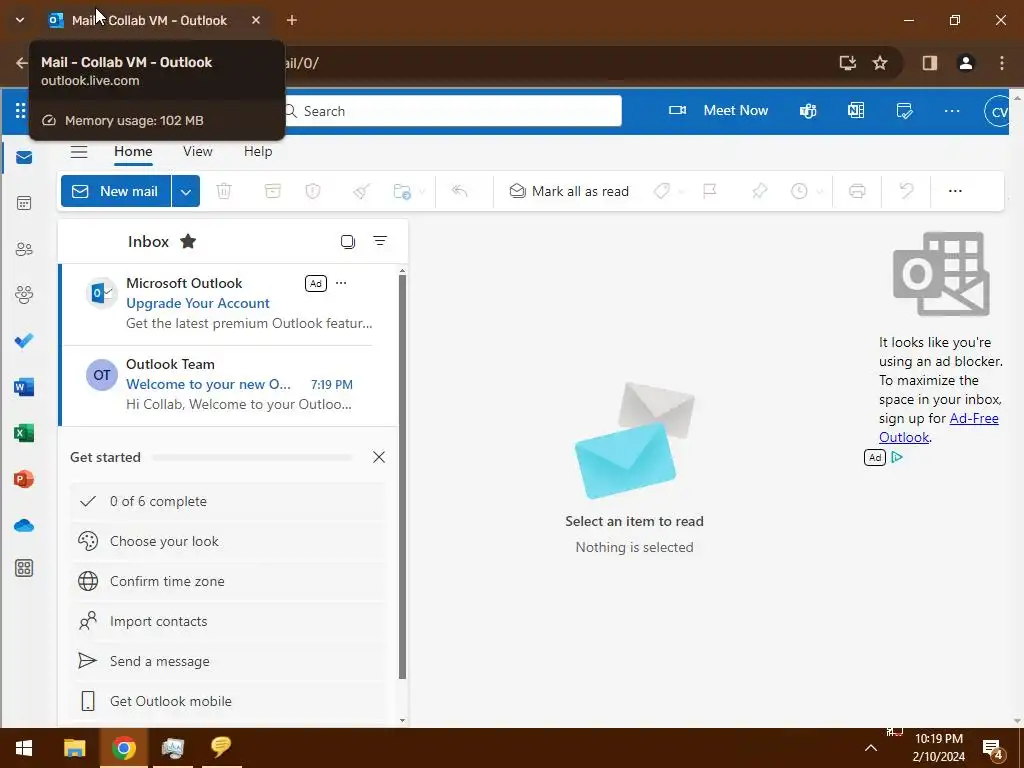Viewport: 1024px width, 768px height.
Task: Click the Reply arrow icon in toolbar
Action: pyautogui.click(x=460, y=191)
